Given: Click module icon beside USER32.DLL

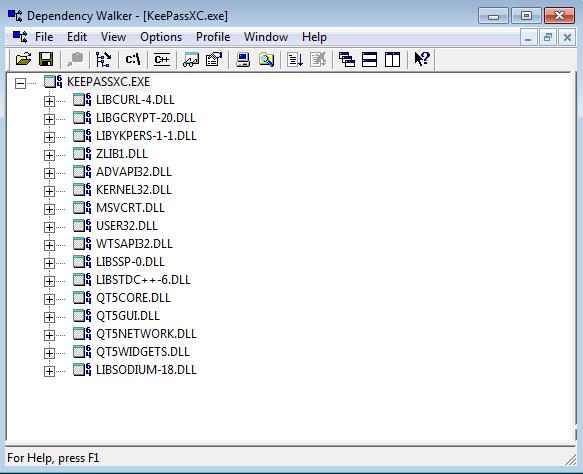Looking at the screenshot, I should click(x=82, y=226).
